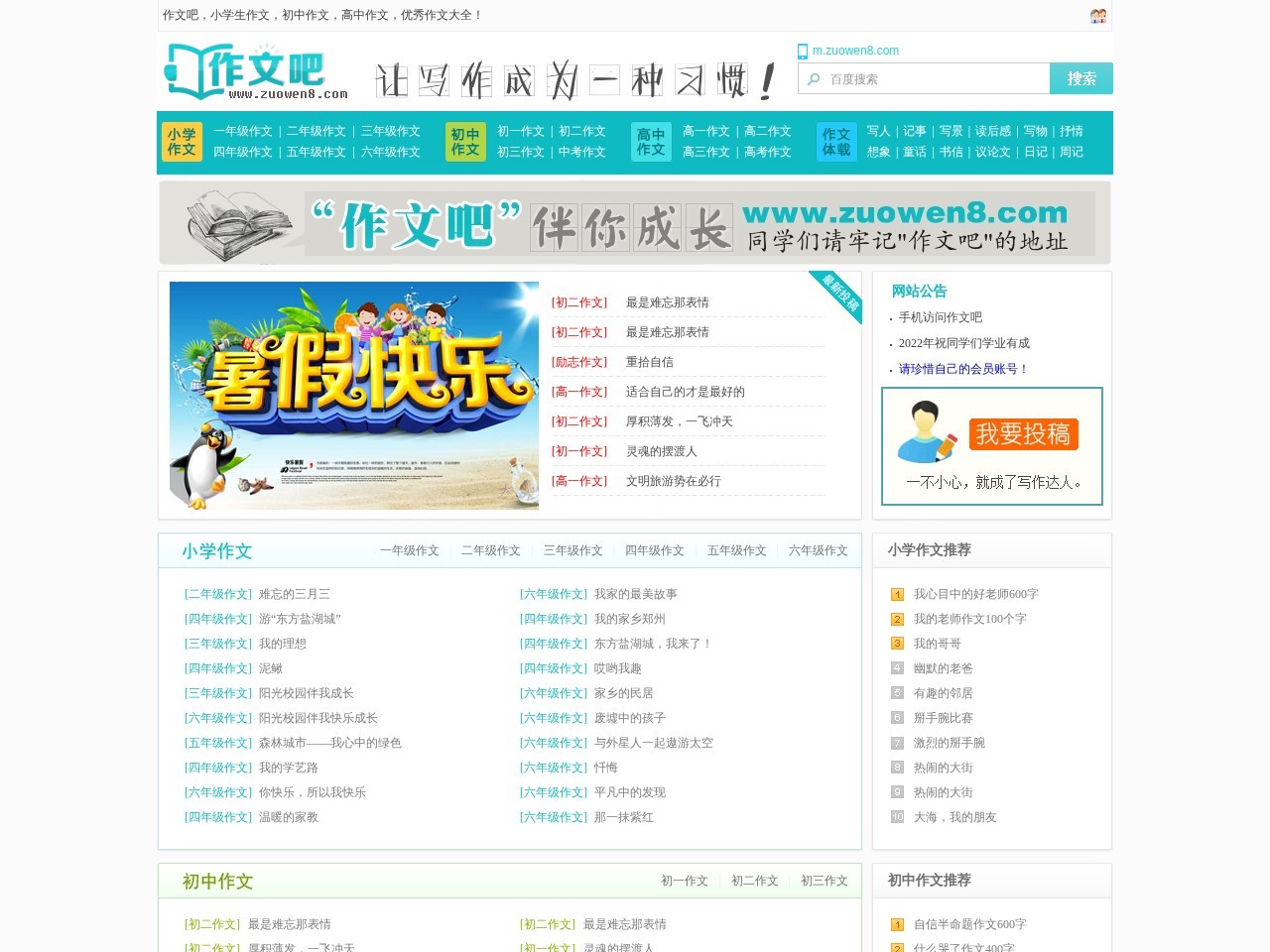This screenshot has width=1270, height=952.
Task: Open the 中考作文 navigation menu entry
Action: (x=582, y=152)
